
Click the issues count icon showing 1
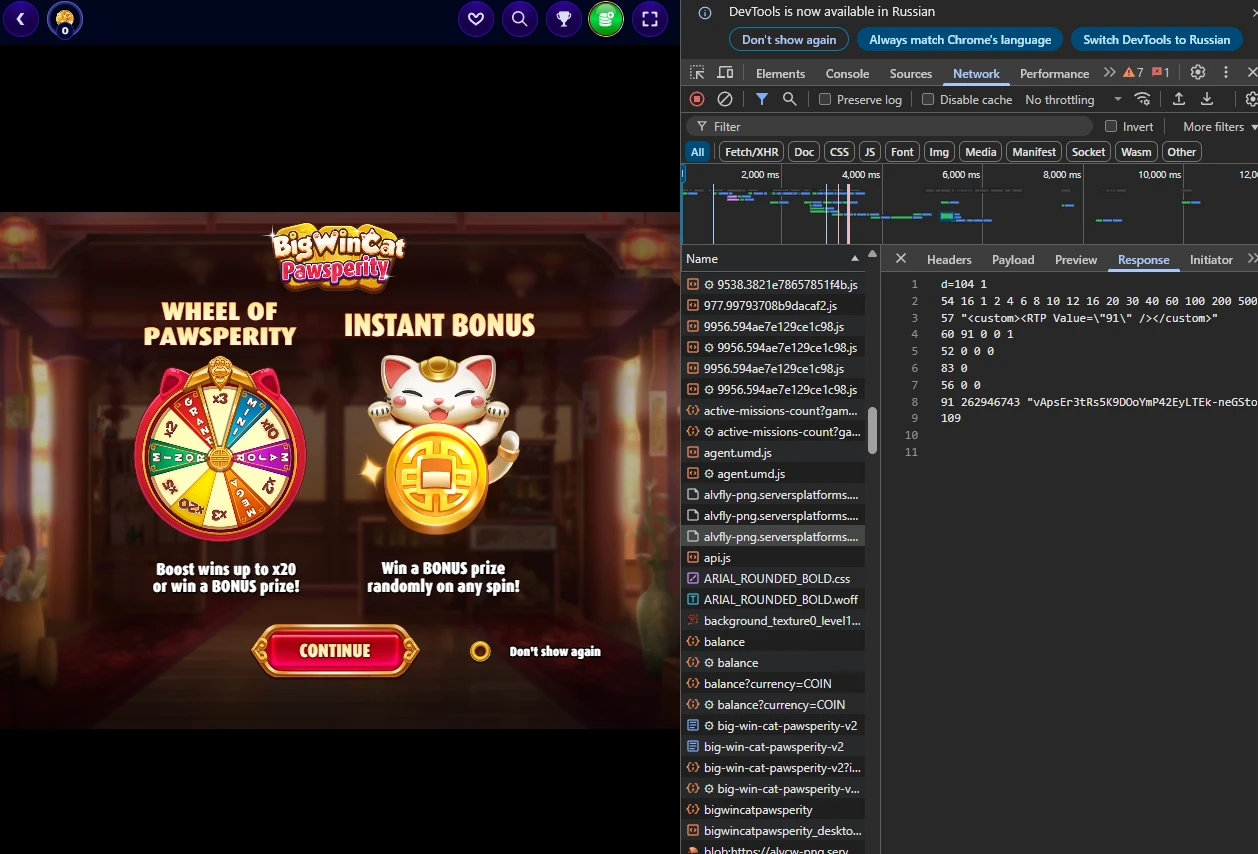point(1161,73)
